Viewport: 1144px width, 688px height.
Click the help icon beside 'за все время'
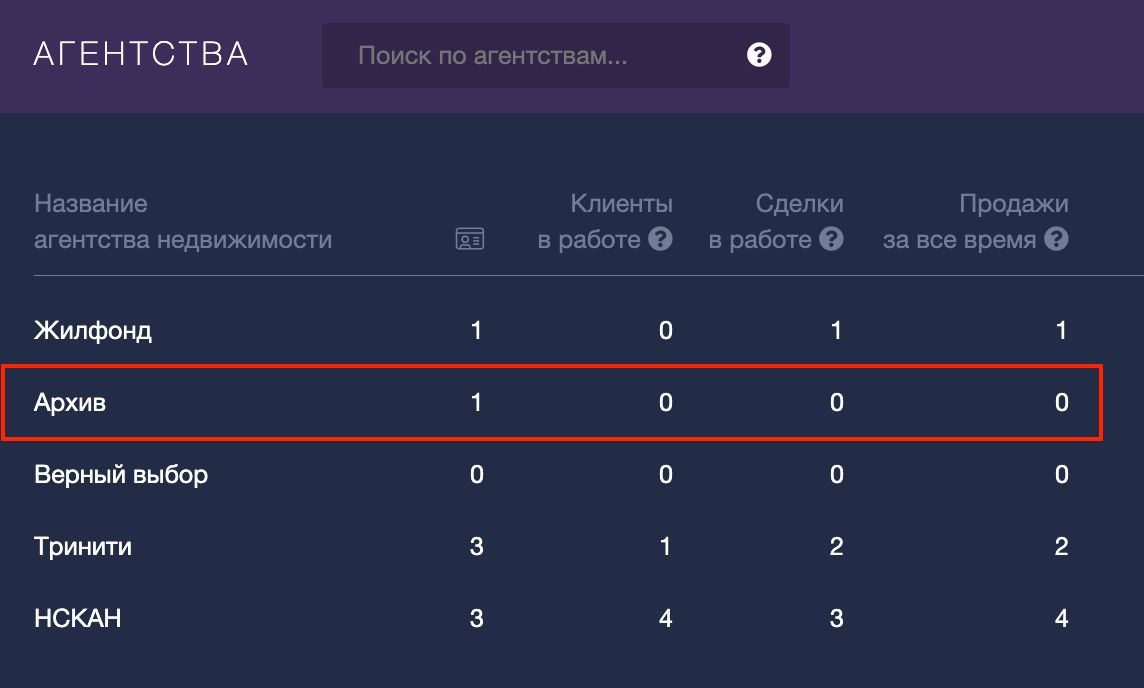click(1056, 240)
